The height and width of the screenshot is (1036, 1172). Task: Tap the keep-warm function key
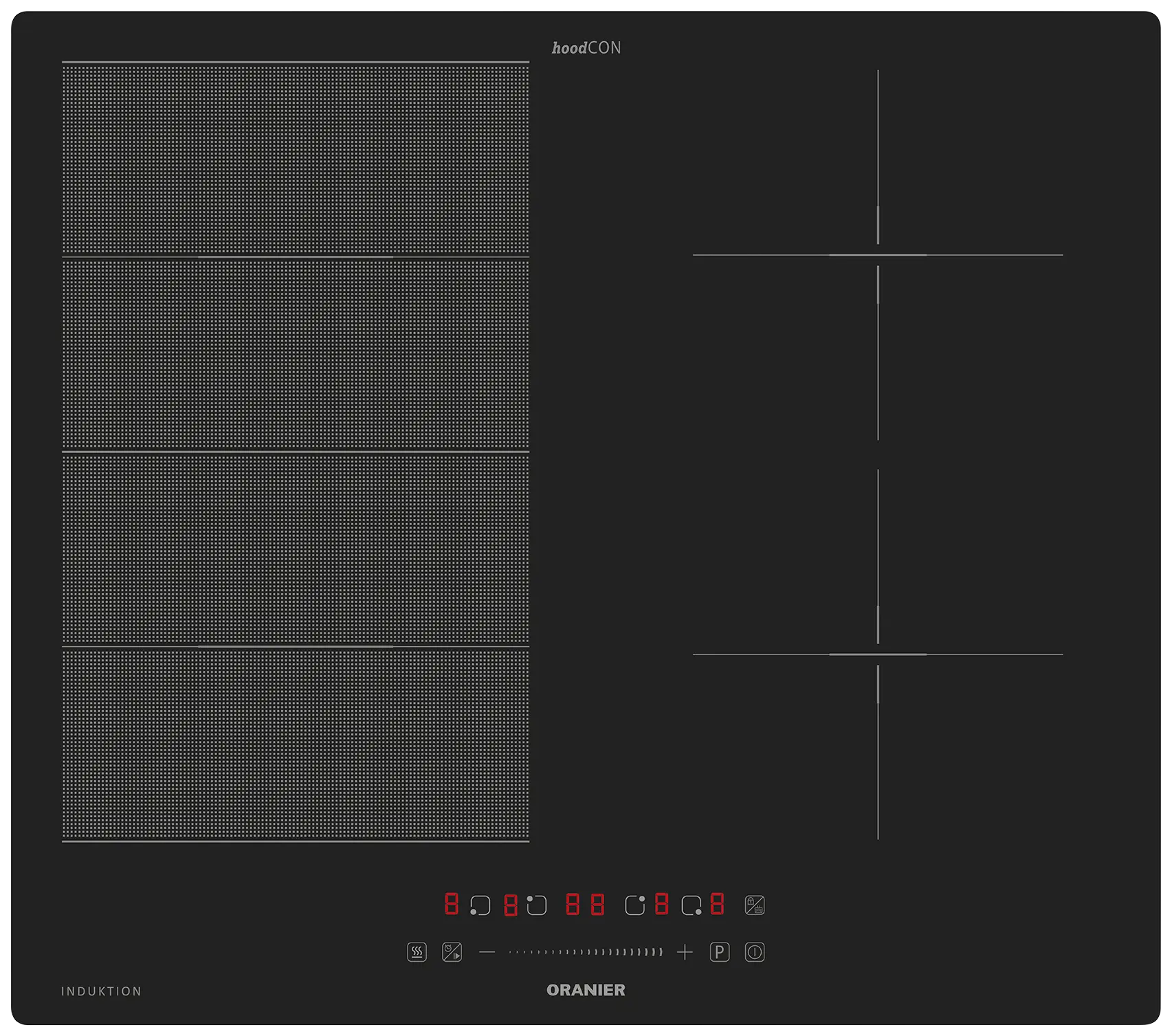[x=417, y=952]
